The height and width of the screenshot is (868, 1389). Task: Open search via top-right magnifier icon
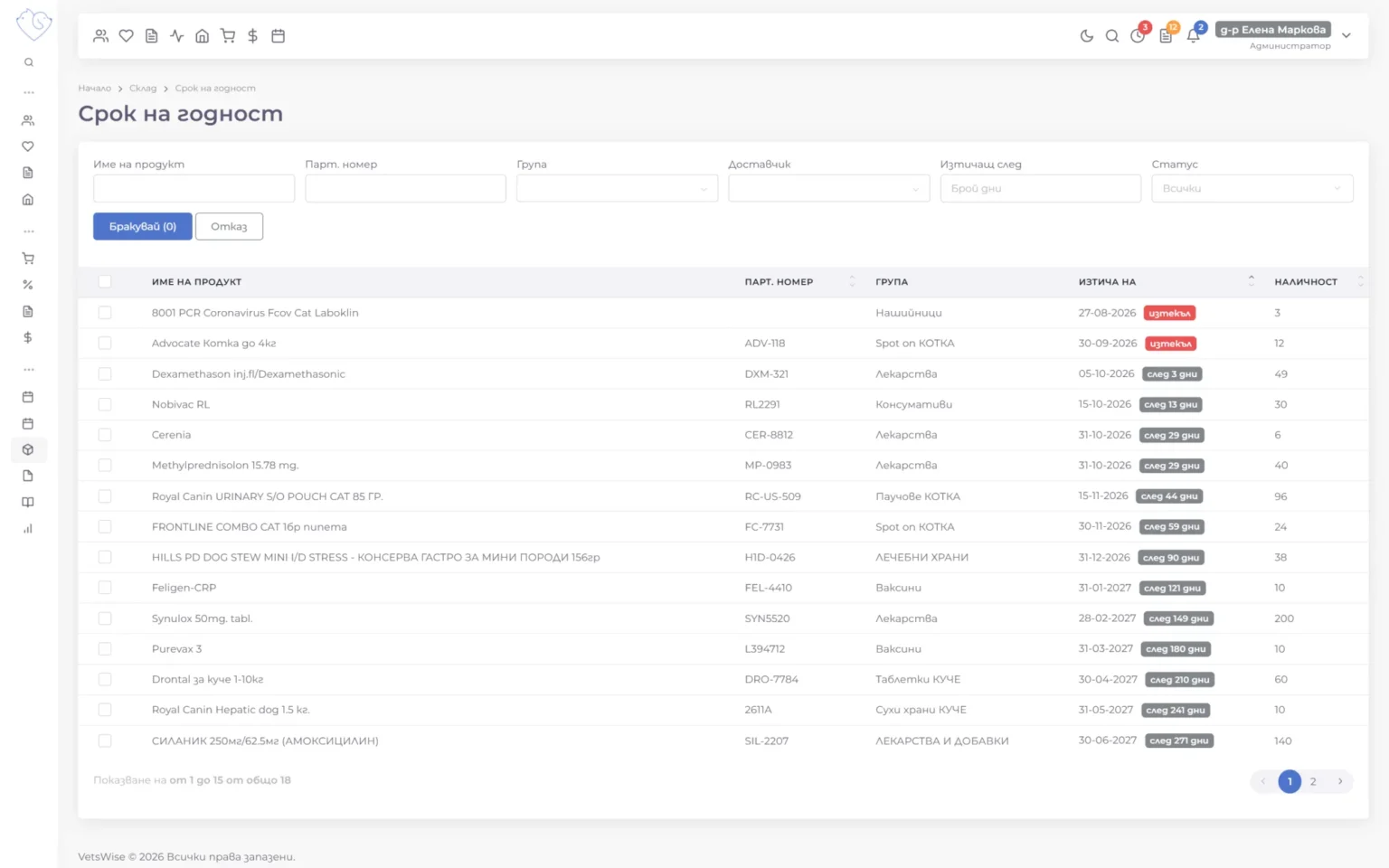click(1112, 36)
